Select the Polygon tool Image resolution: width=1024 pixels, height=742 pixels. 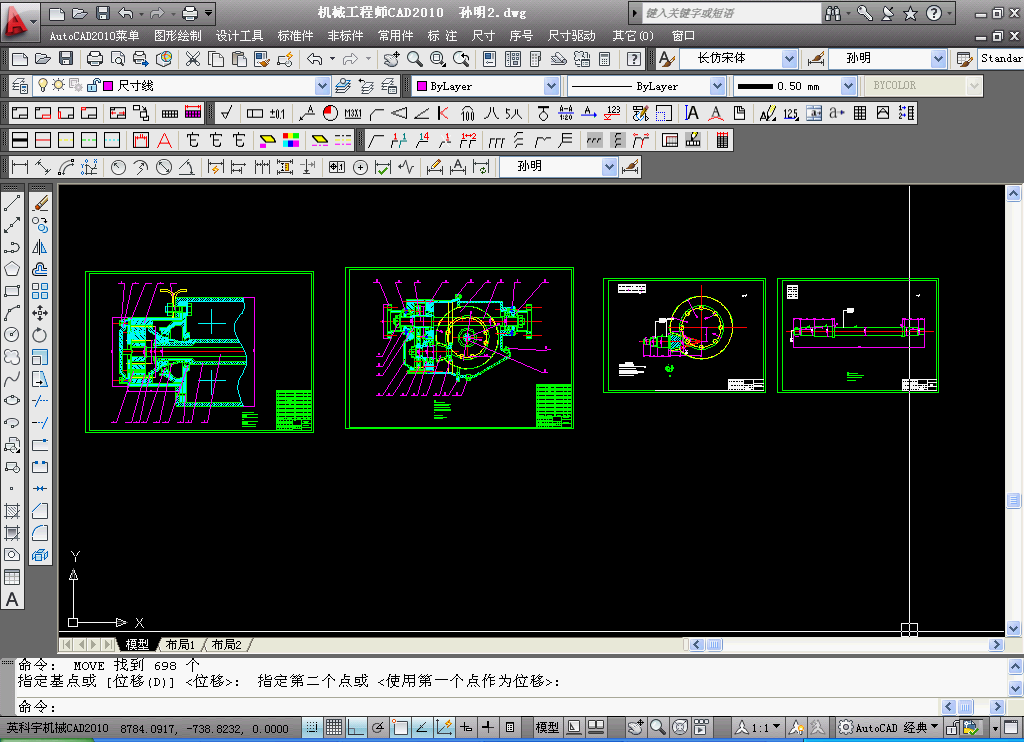12,269
